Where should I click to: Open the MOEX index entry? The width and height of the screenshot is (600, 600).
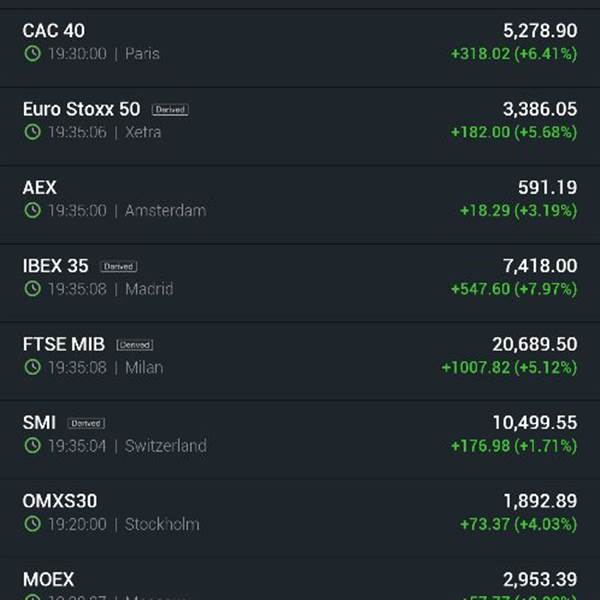coord(300,579)
